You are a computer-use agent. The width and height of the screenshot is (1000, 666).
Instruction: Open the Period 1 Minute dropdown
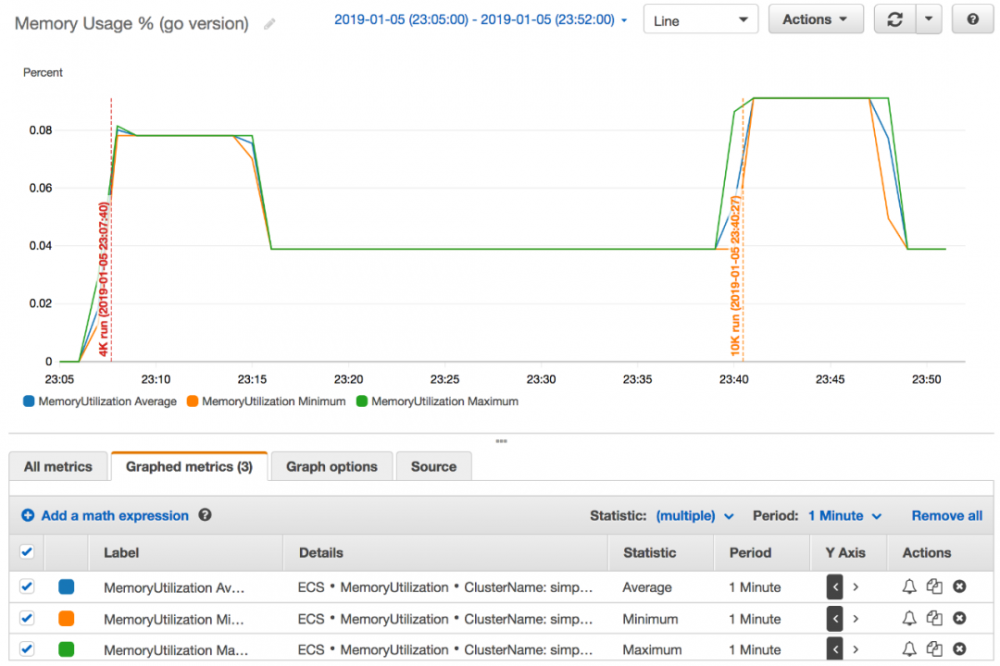point(845,515)
